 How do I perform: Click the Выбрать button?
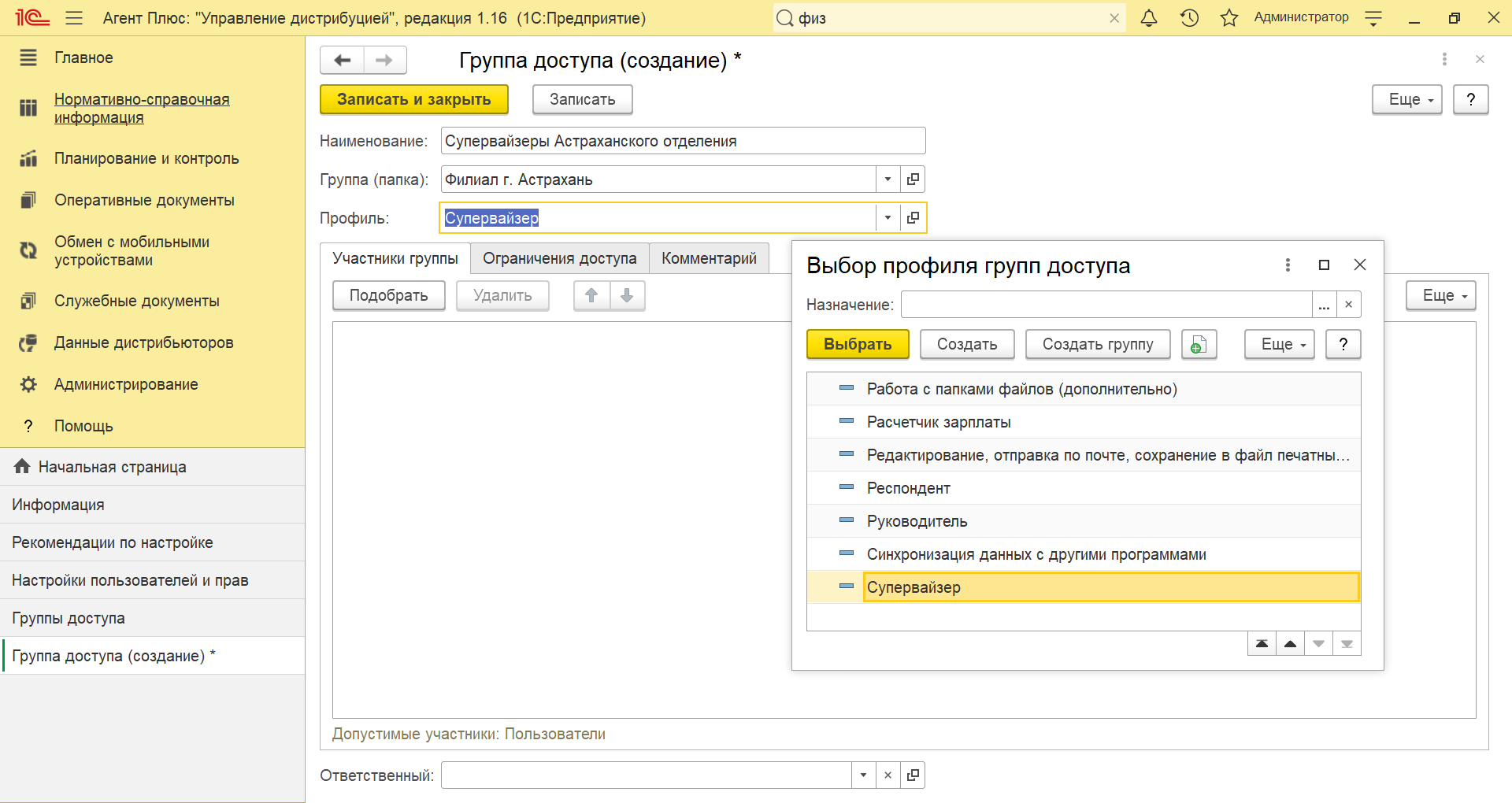[x=858, y=345]
